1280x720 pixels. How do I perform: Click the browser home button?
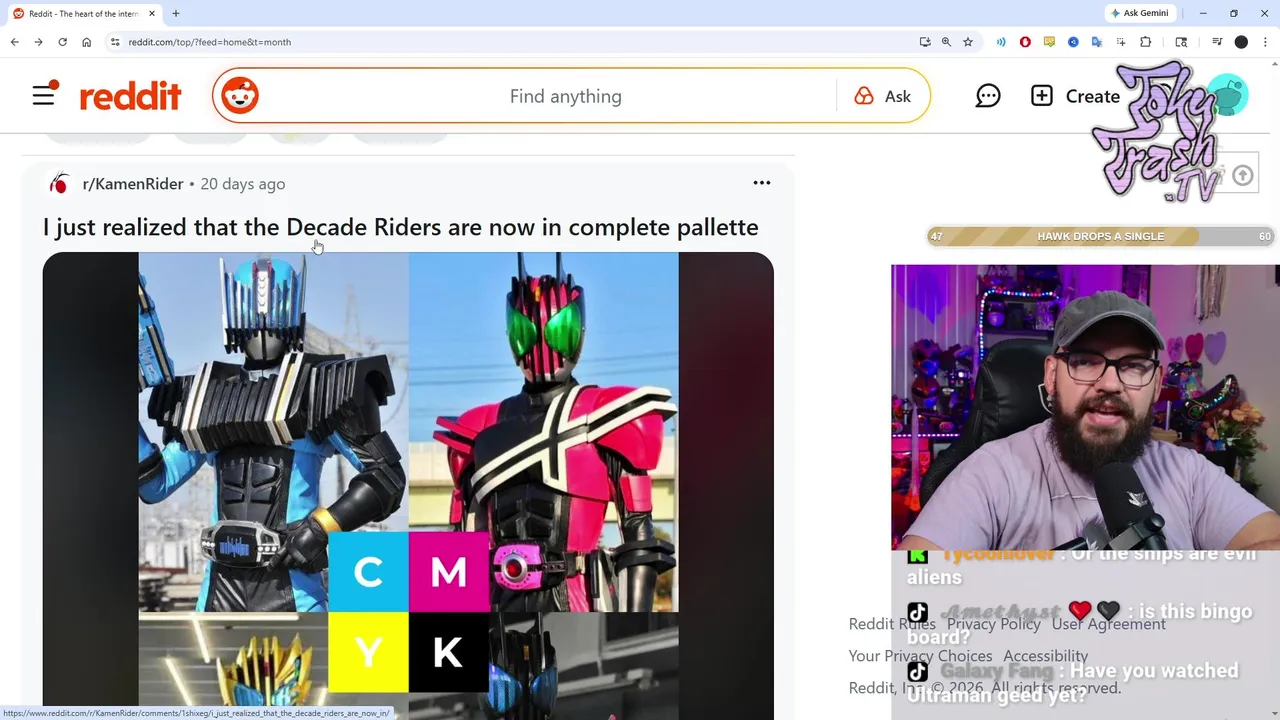coord(87,42)
